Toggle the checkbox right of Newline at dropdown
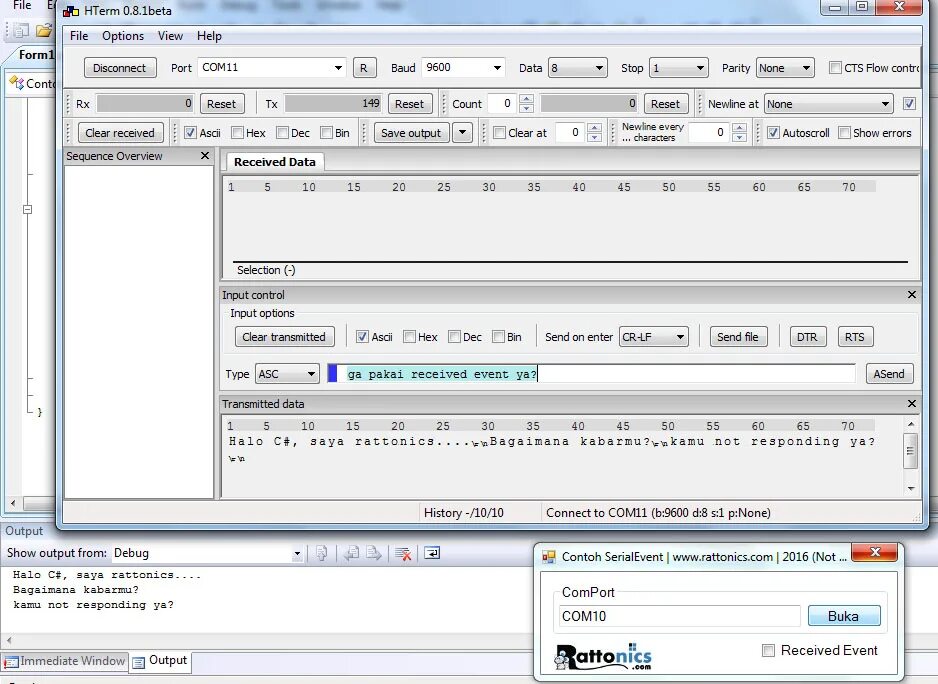Image resolution: width=938 pixels, height=684 pixels. (x=909, y=104)
